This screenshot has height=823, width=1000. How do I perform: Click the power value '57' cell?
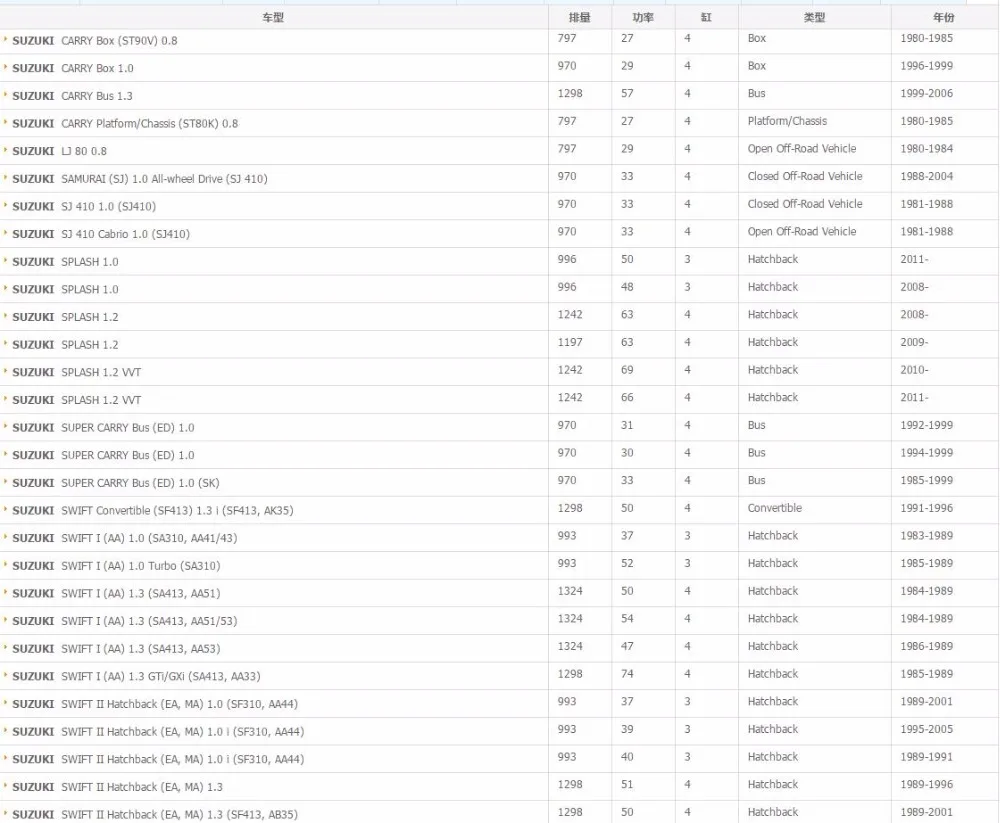(627, 93)
